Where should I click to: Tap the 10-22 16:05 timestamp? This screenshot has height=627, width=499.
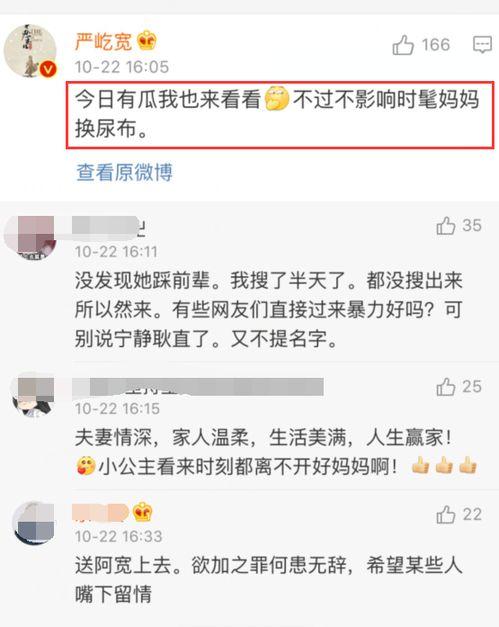pos(122,67)
